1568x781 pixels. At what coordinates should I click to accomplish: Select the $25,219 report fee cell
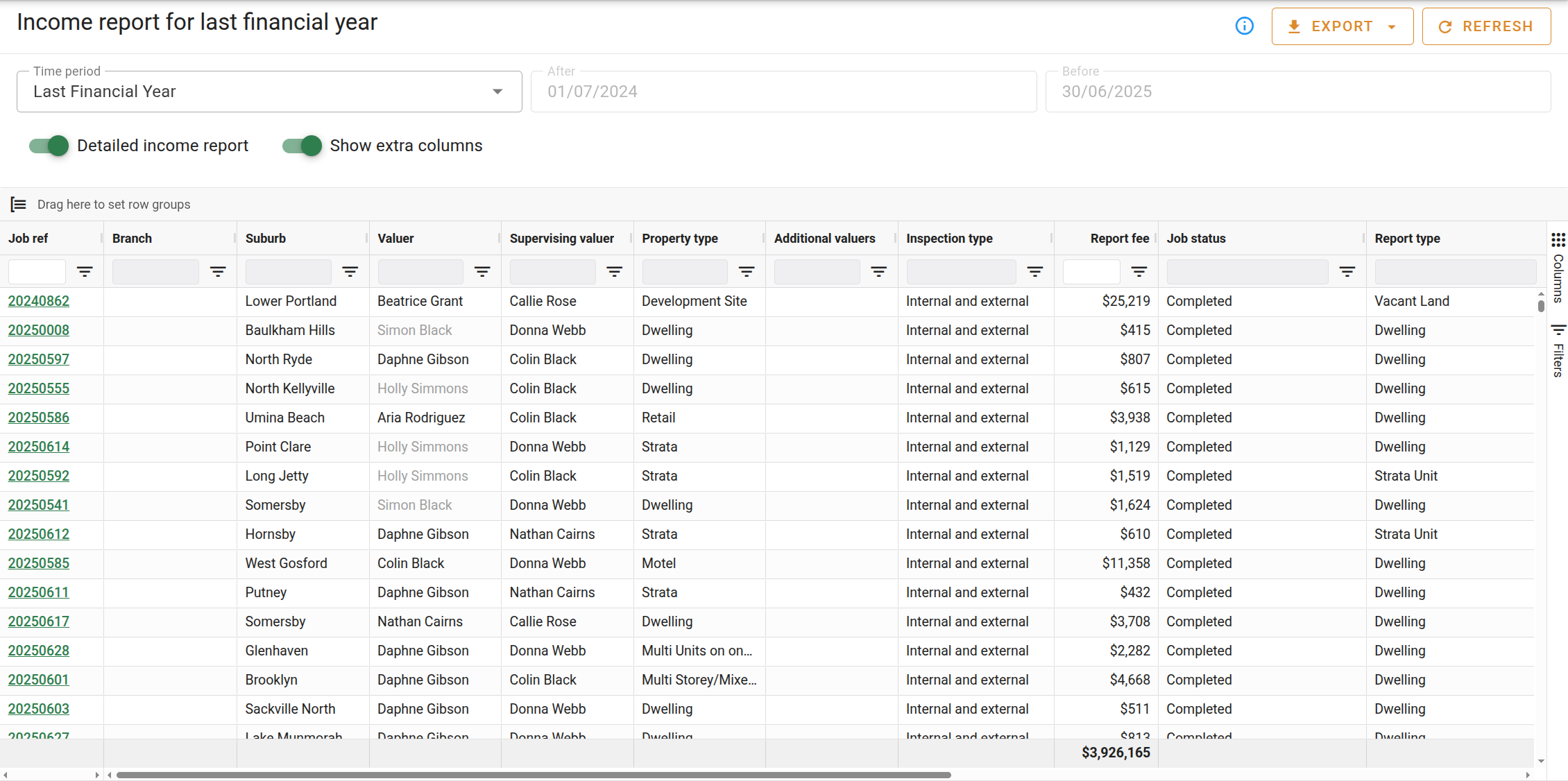click(1106, 301)
